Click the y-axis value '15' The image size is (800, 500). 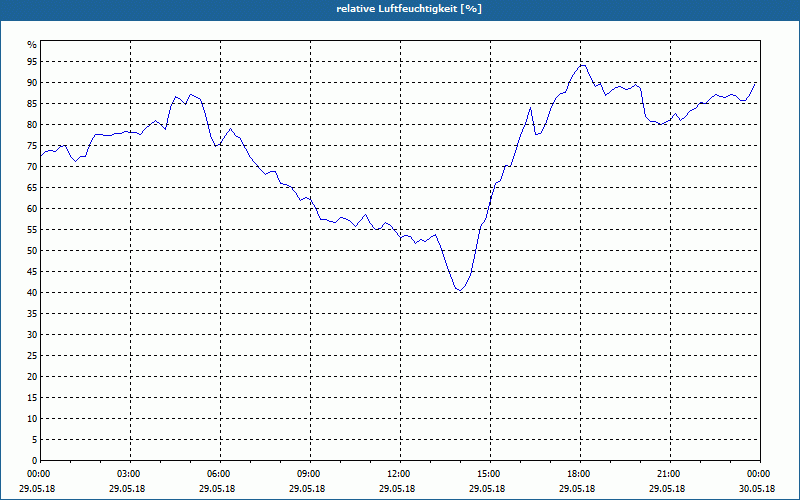pyautogui.click(x=32, y=397)
